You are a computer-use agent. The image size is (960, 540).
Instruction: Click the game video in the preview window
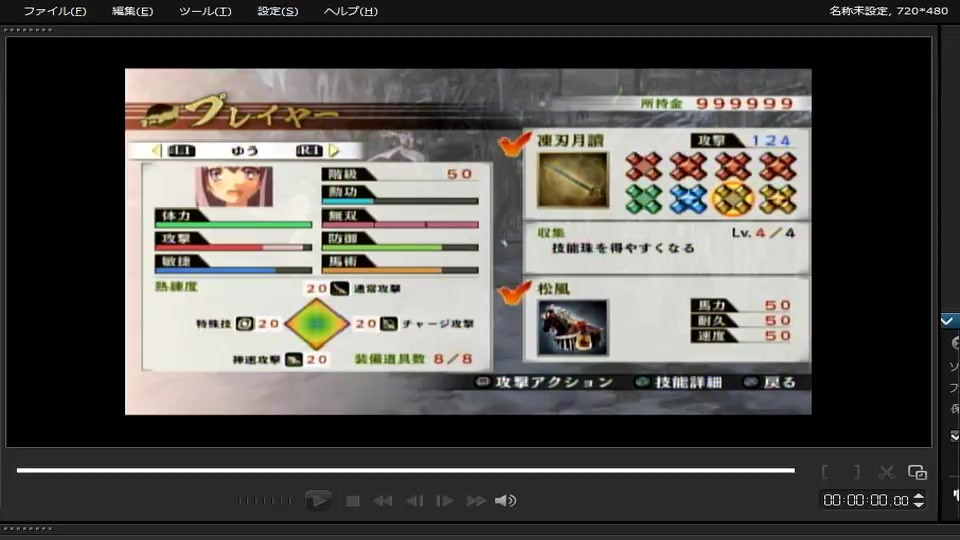468,241
